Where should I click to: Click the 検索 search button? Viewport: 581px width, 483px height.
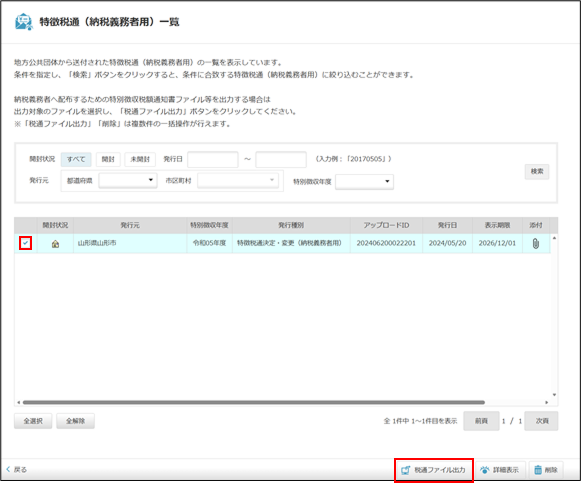coord(537,171)
